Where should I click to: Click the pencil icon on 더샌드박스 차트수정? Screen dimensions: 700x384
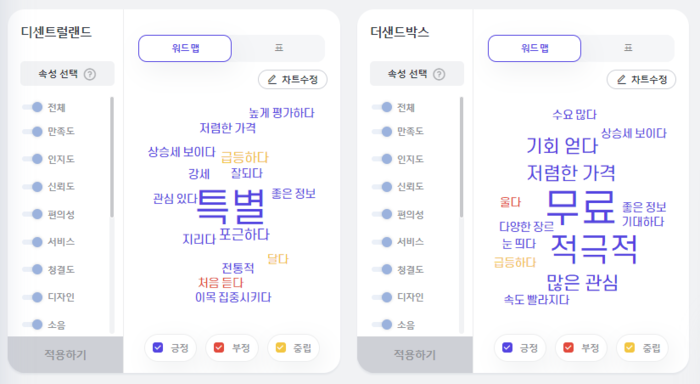click(x=621, y=80)
